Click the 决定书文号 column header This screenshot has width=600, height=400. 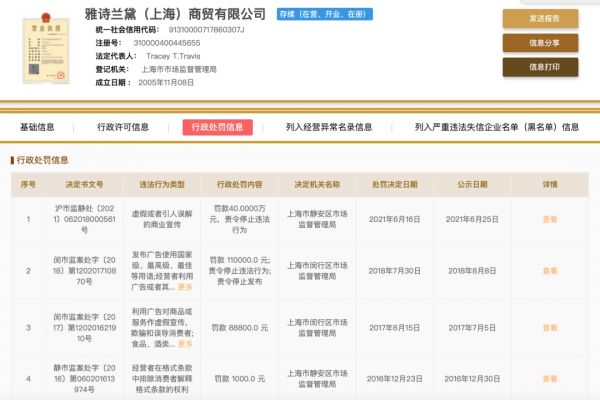coord(84,185)
